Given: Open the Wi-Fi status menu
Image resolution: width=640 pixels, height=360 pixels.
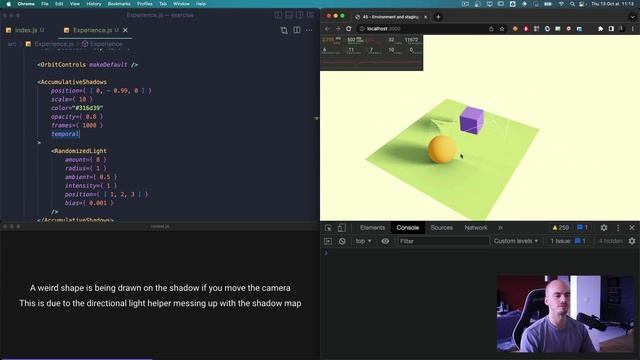Looking at the screenshot, I should pos(561,4).
